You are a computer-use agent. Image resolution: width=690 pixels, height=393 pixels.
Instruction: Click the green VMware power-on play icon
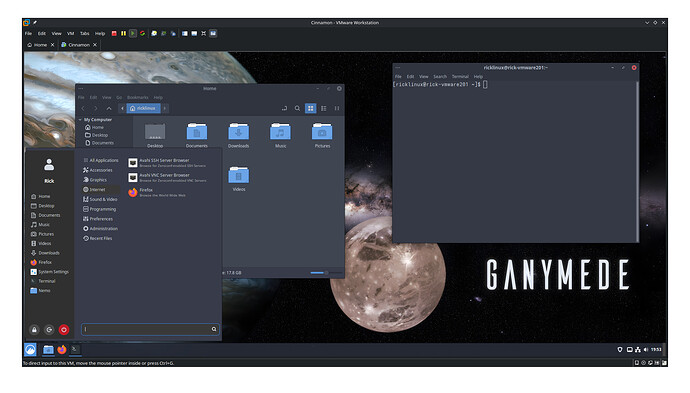pos(133,33)
